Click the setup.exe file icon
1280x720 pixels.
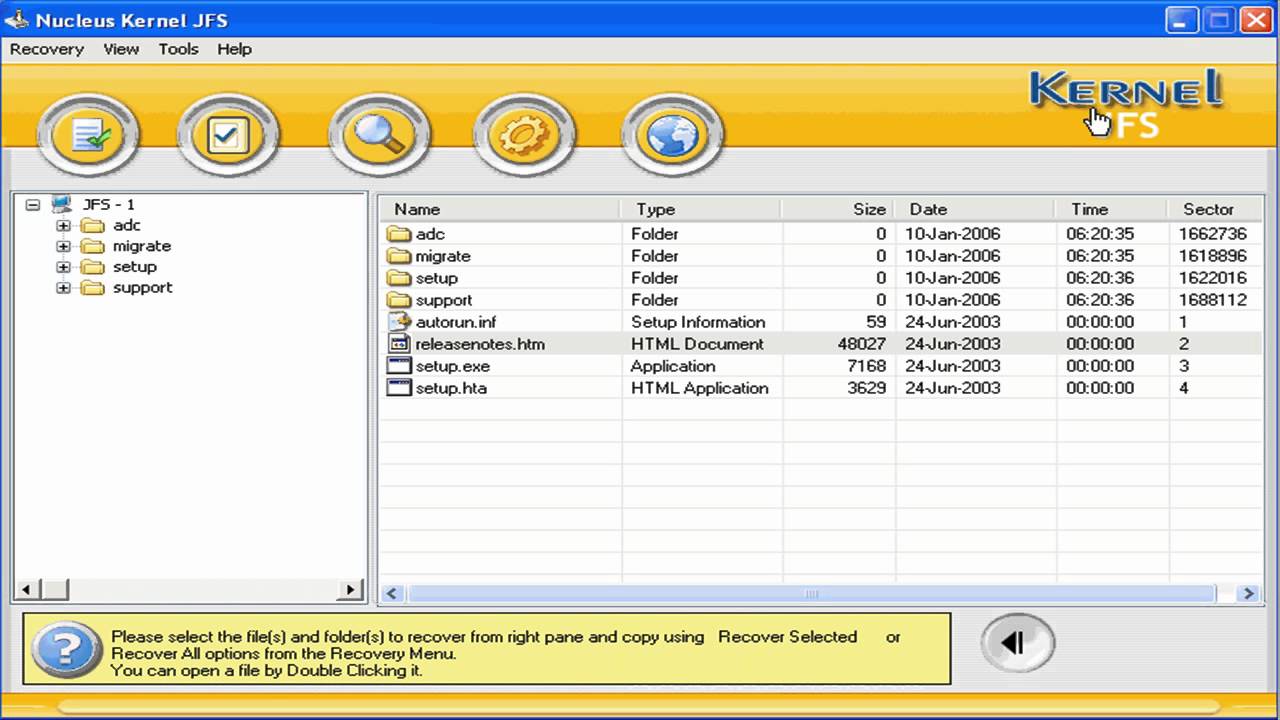tap(399, 366)
